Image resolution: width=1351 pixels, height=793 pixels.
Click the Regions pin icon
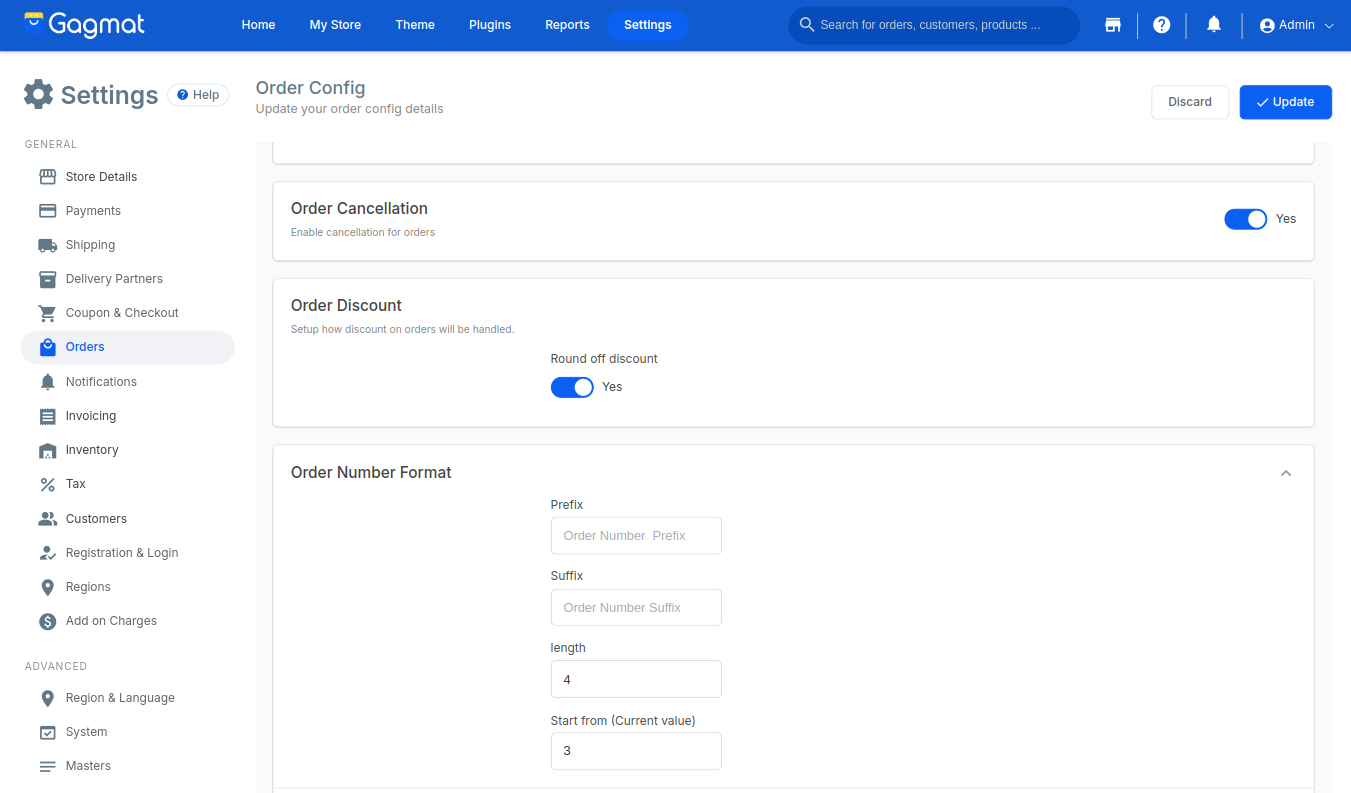(47, 587)
